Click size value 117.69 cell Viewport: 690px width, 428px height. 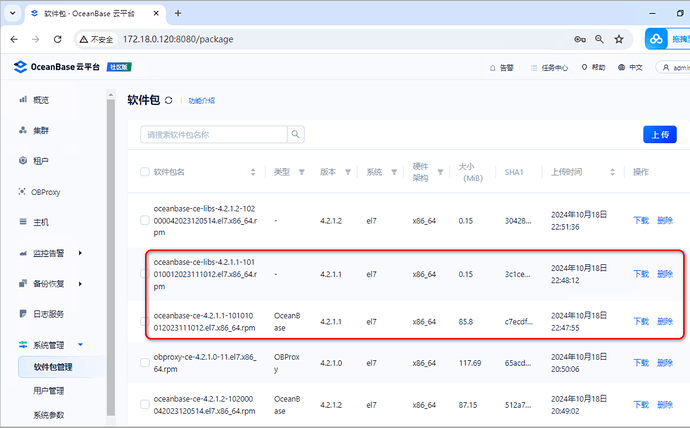(470, 363)
